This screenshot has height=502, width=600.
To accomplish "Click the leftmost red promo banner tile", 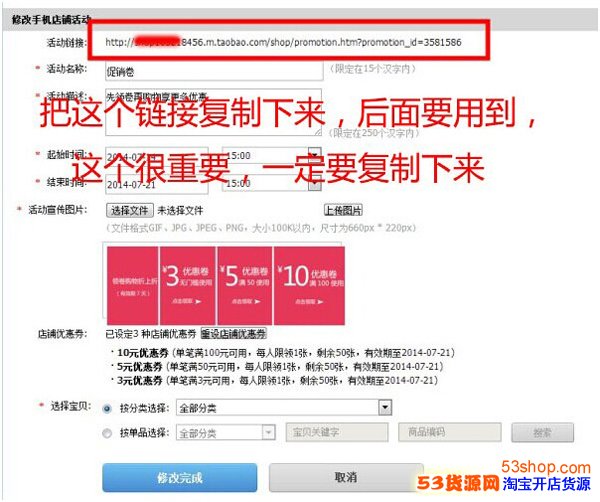I will tap(133, 285).
